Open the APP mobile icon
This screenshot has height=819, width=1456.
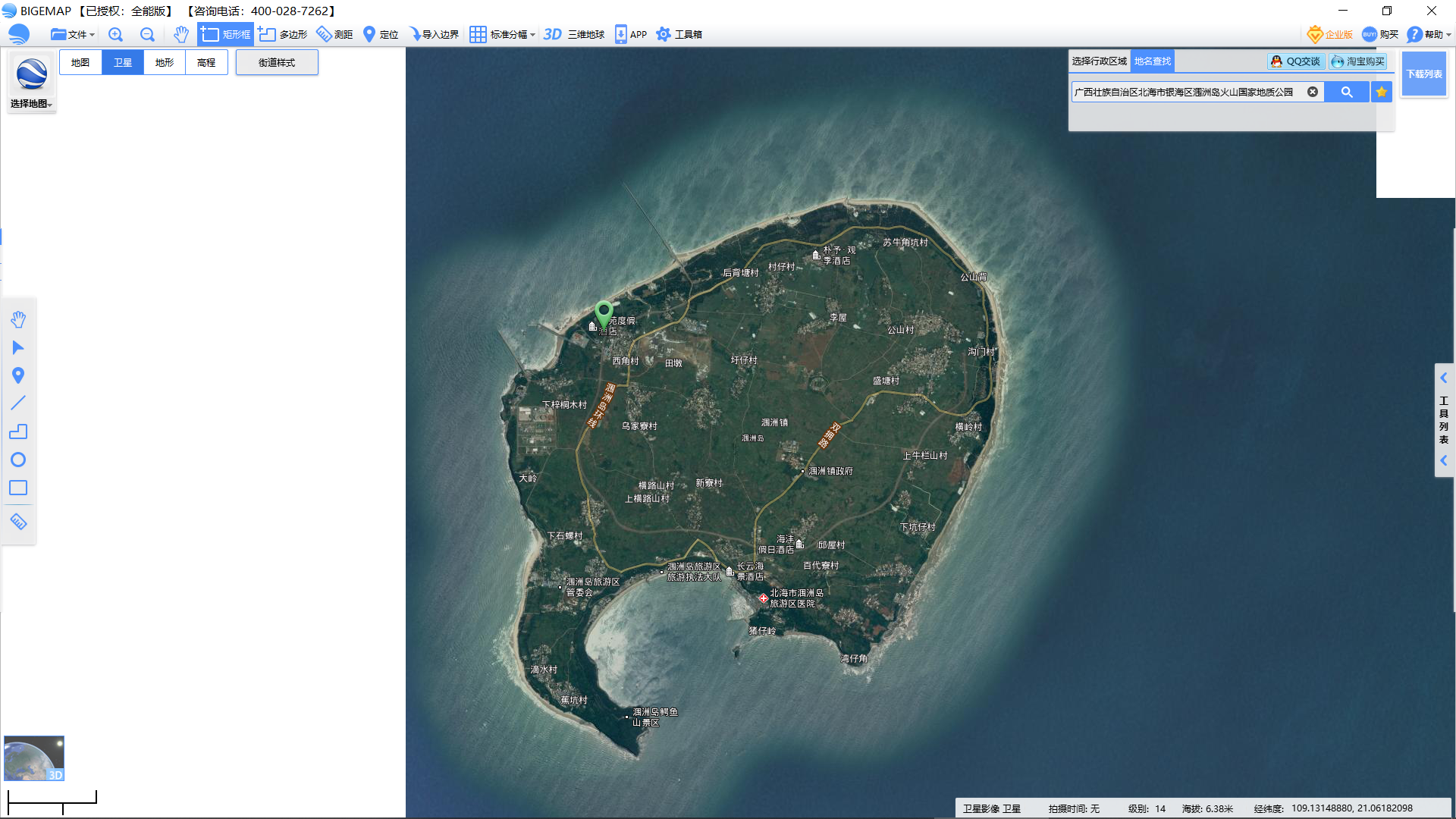pos(630,34)
